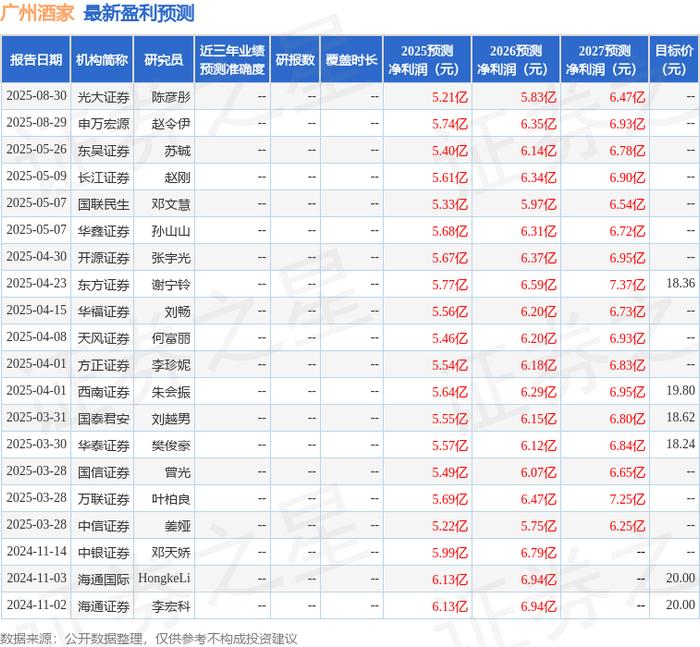The width and height of the screenshot is (700, 647).
Task: Click the date 2024-11-02
Action: (x=37, y=605)
